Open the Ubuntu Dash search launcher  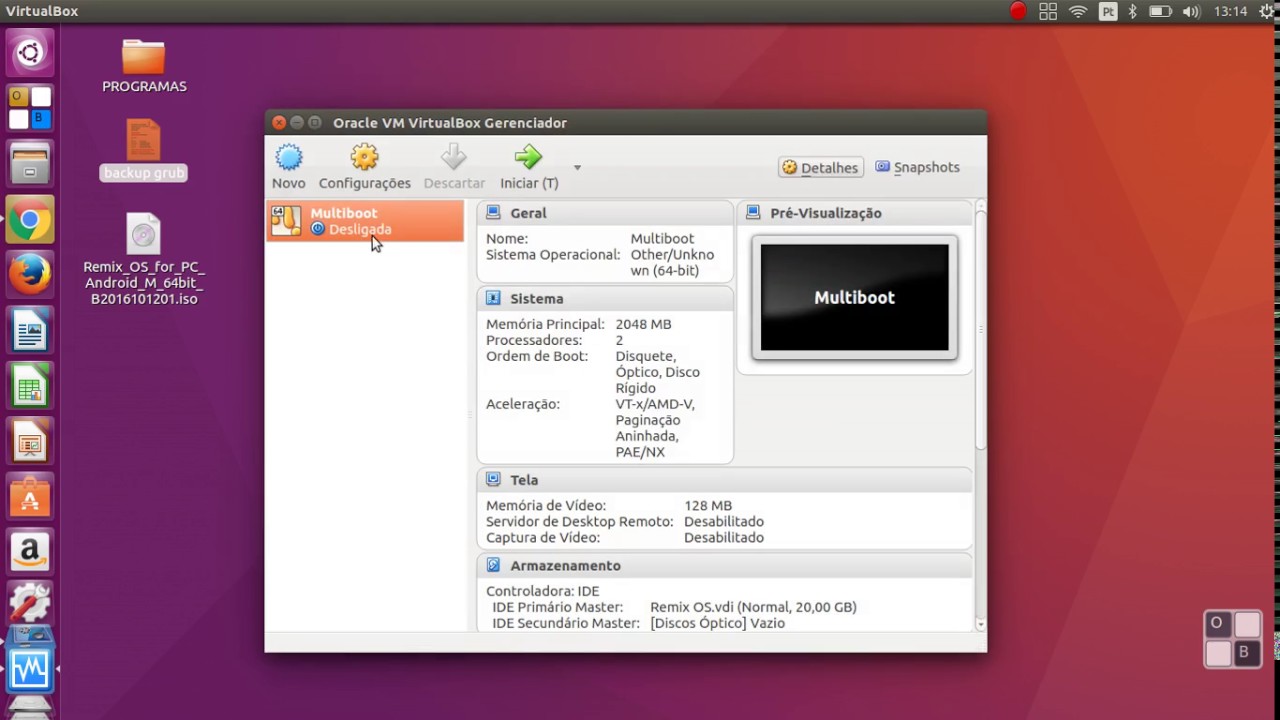[30, 53]
